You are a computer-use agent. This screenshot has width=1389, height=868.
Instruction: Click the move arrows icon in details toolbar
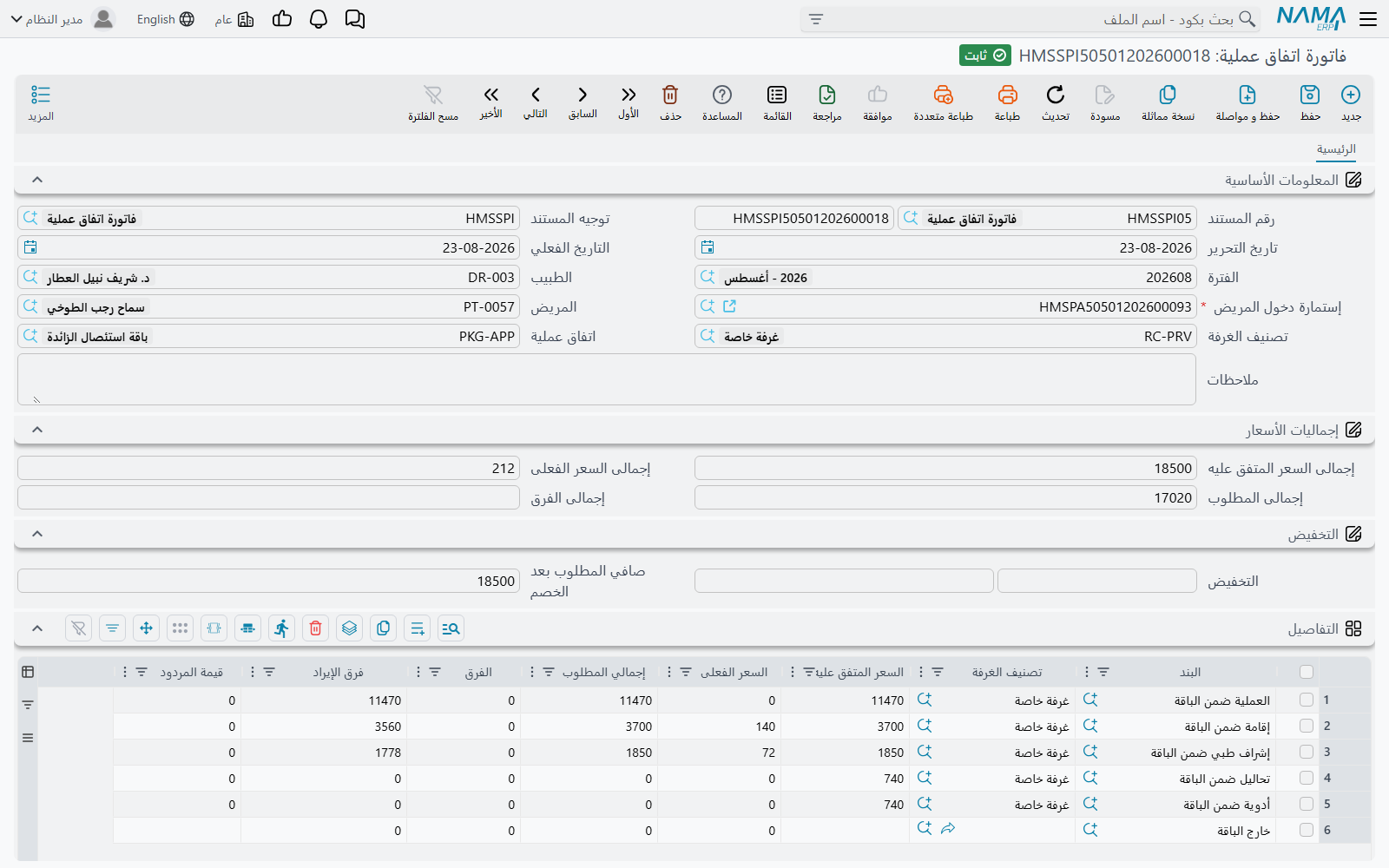[x=147, y=628]
